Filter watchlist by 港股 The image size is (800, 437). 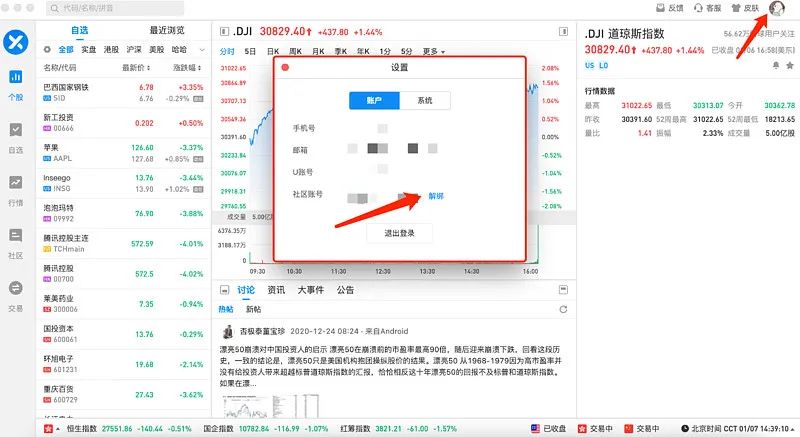111,49
